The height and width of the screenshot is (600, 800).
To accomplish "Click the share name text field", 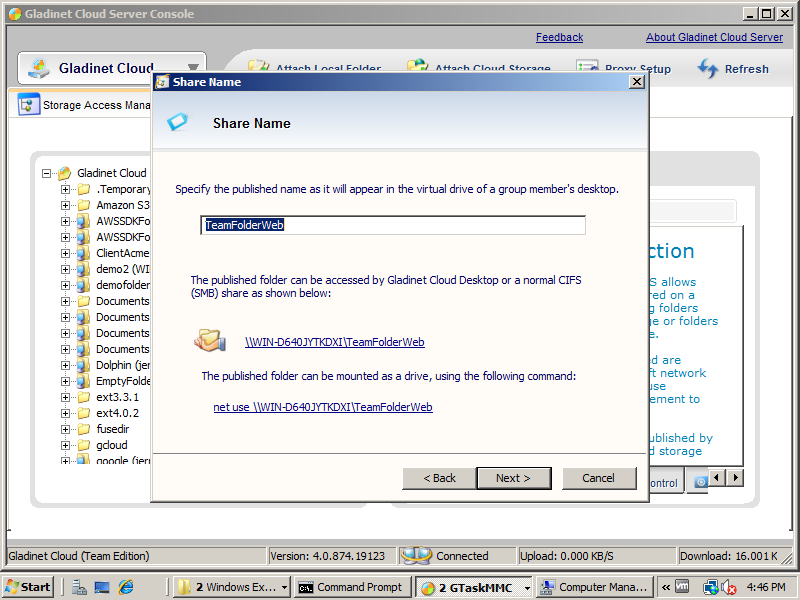I will [393, 225].
